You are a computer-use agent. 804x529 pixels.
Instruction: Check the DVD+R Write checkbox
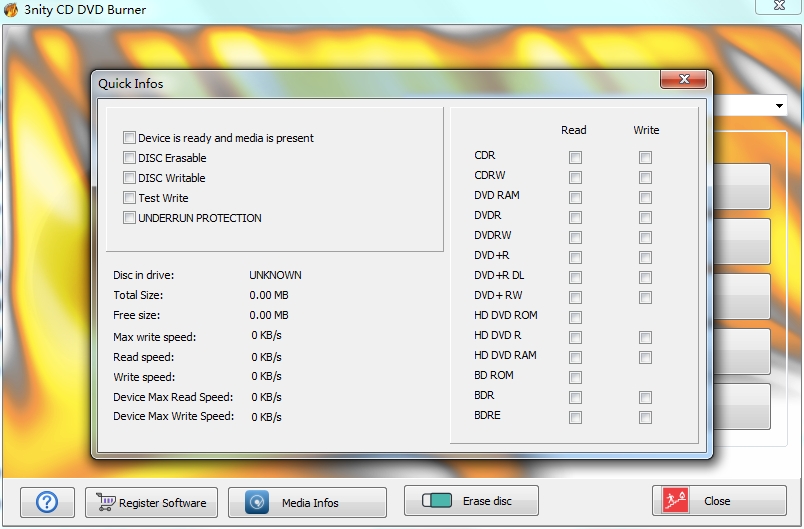(645, 257)
